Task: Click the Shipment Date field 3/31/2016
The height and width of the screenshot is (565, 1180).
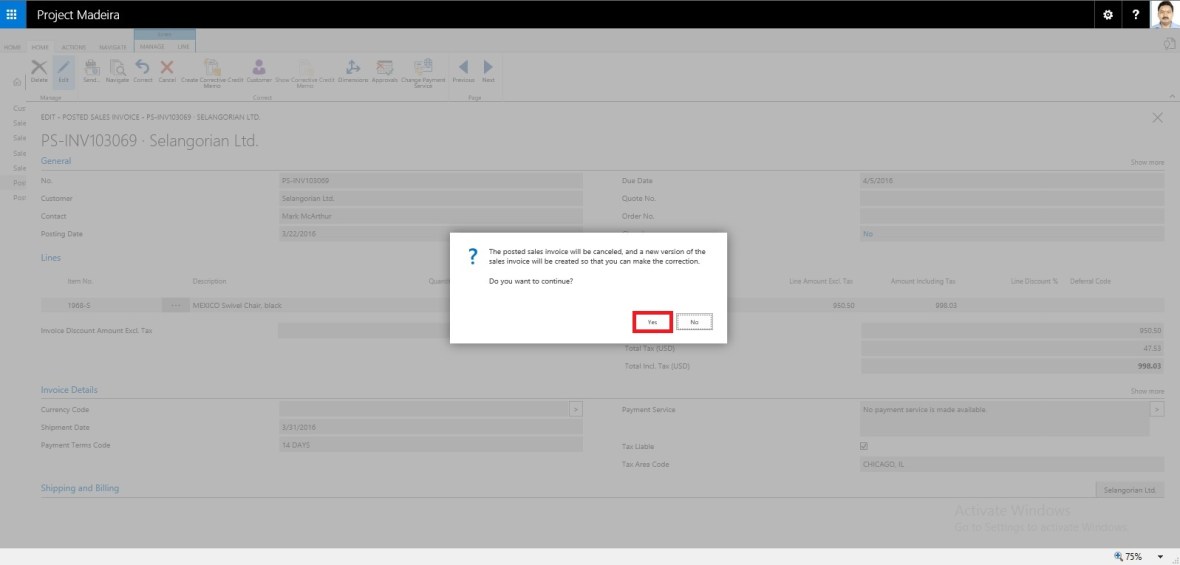Action: [430, 427]
